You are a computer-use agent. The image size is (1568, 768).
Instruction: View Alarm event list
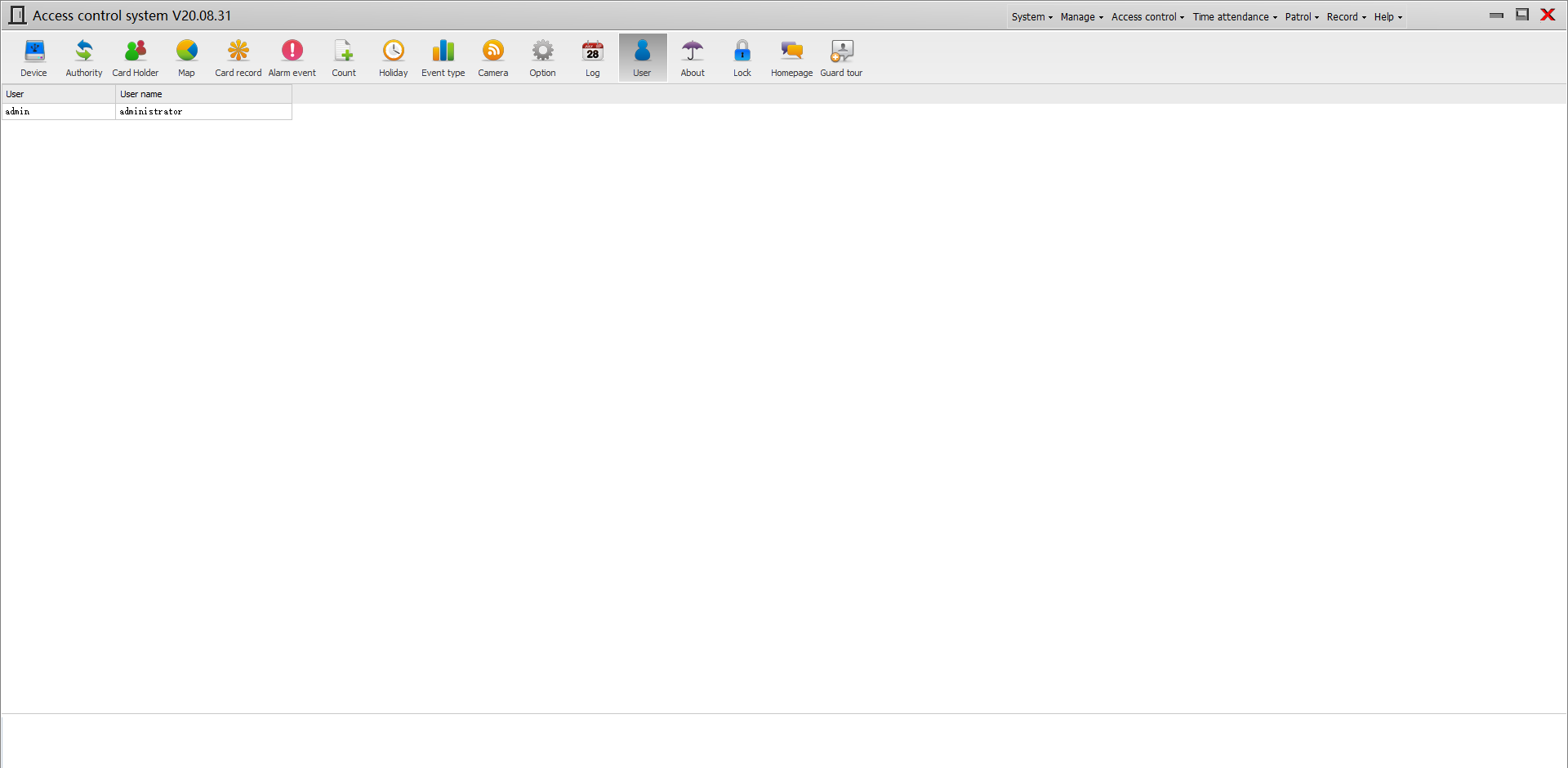[x=292, y=57]
